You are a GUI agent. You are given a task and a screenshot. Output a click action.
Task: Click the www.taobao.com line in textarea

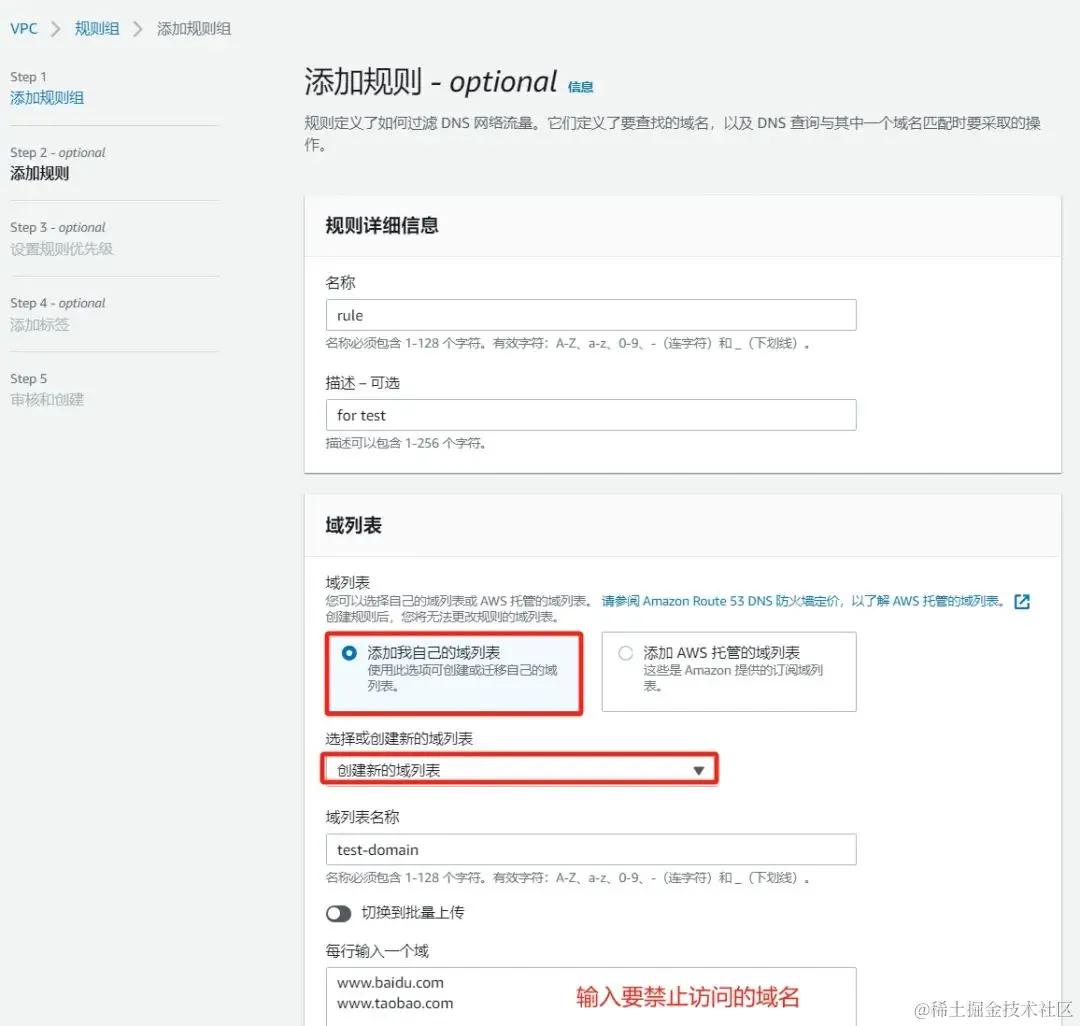point(395,1004)
